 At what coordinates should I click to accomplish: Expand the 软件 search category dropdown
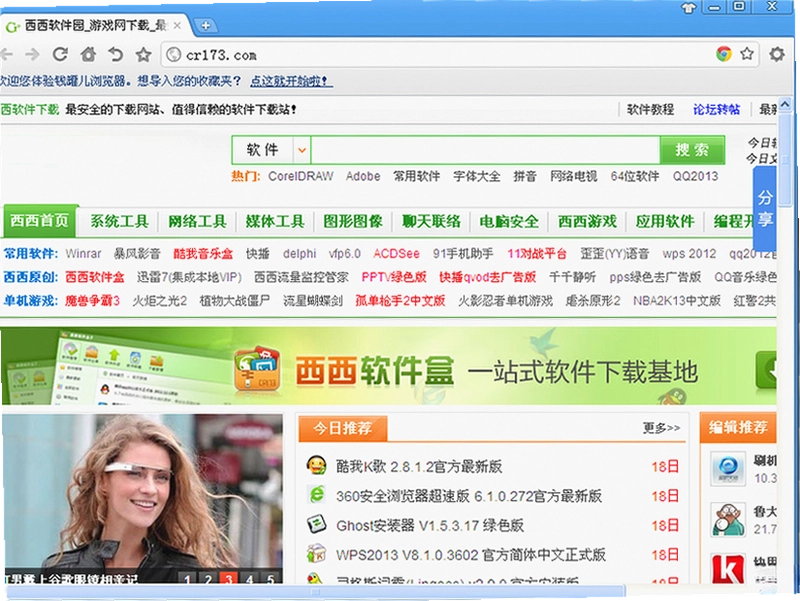(x=302, y=150)
